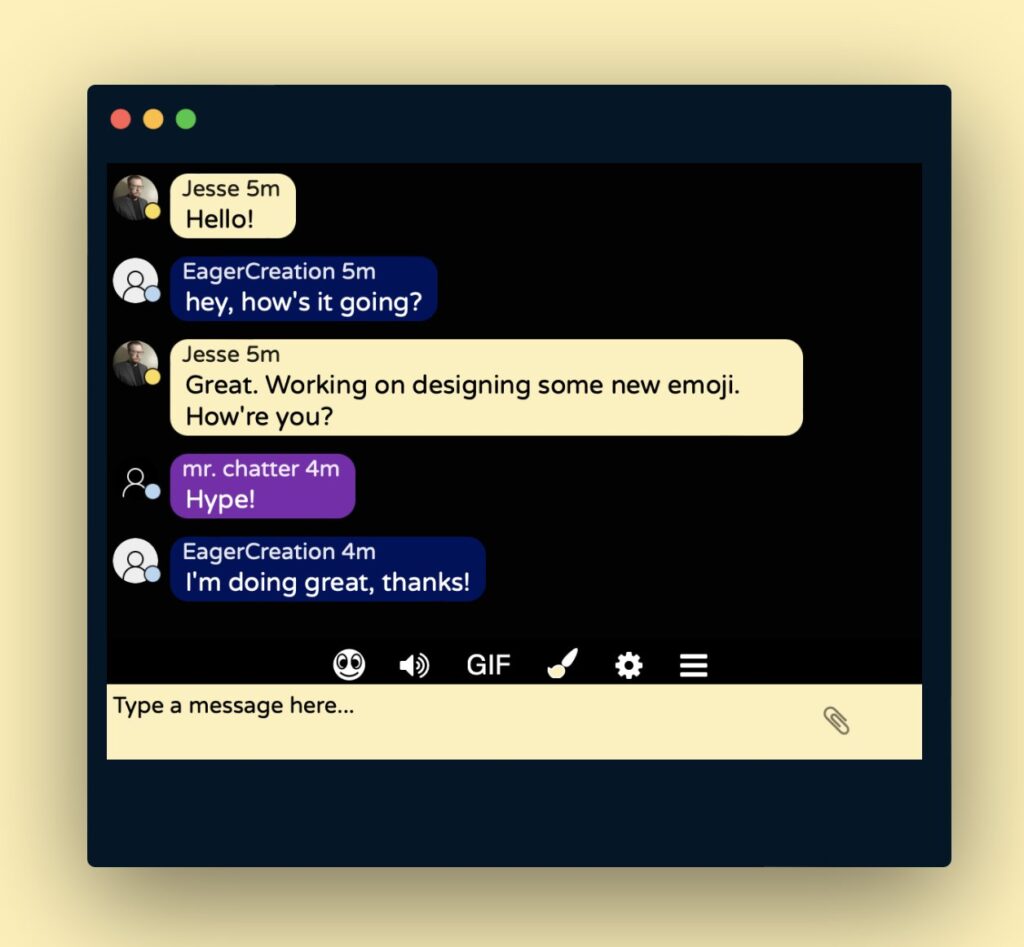Click the speaker sound icon
The width and height of the screenshot is (1024, 947).
[x=414, y=666]
